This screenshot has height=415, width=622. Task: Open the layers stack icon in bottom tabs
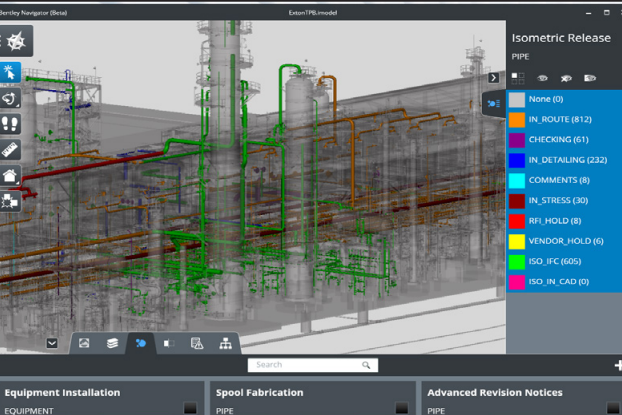tap(113, 343)
